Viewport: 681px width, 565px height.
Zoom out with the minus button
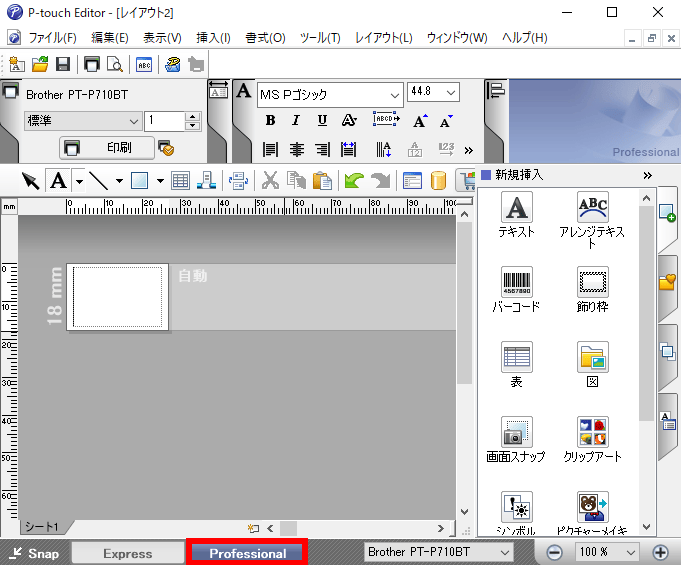coord(554,552)
